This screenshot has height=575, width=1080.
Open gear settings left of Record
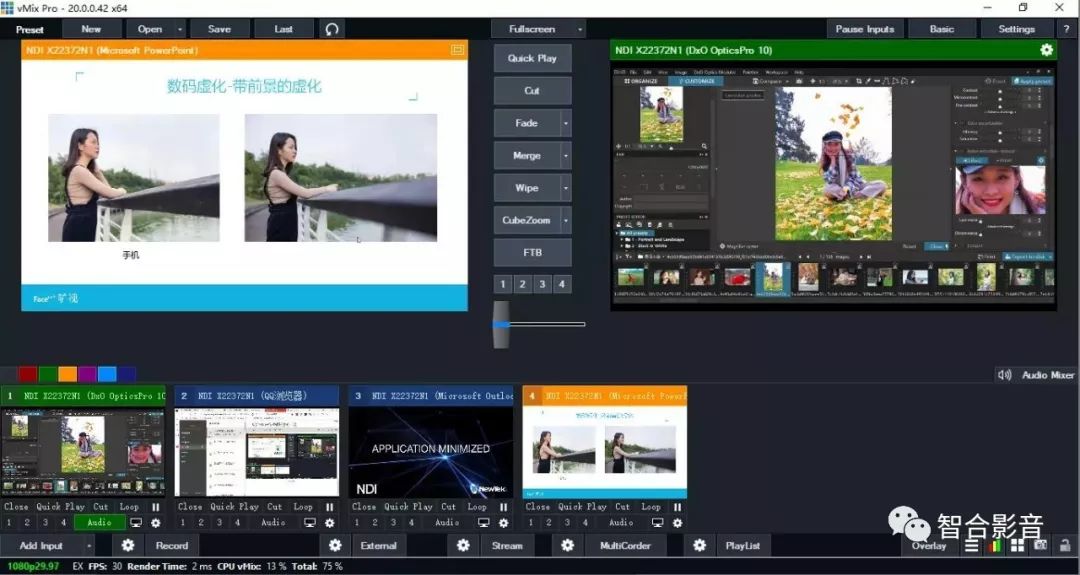point(128,545)
